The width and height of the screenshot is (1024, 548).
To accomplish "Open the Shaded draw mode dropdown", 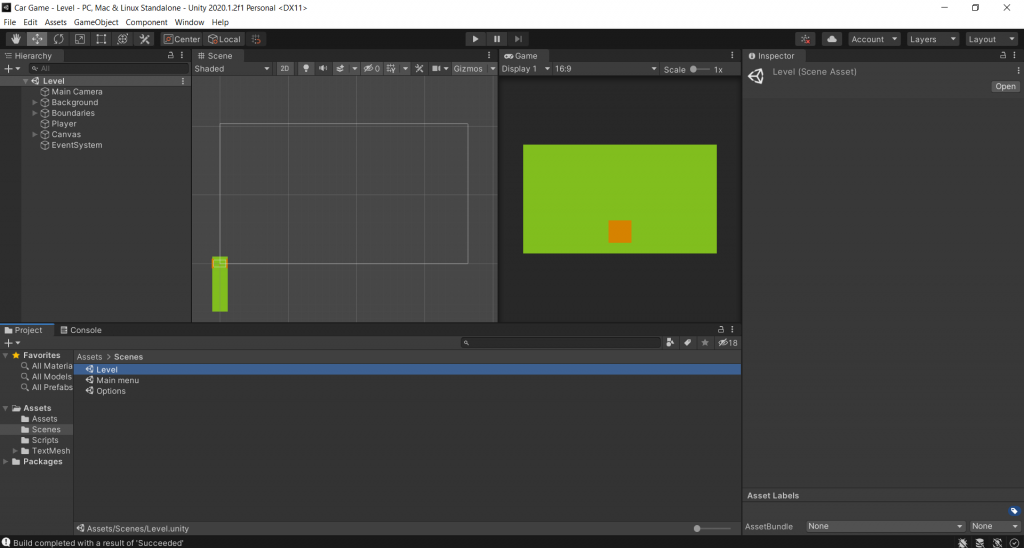I will pyautogui.click(x=232, y=69).
